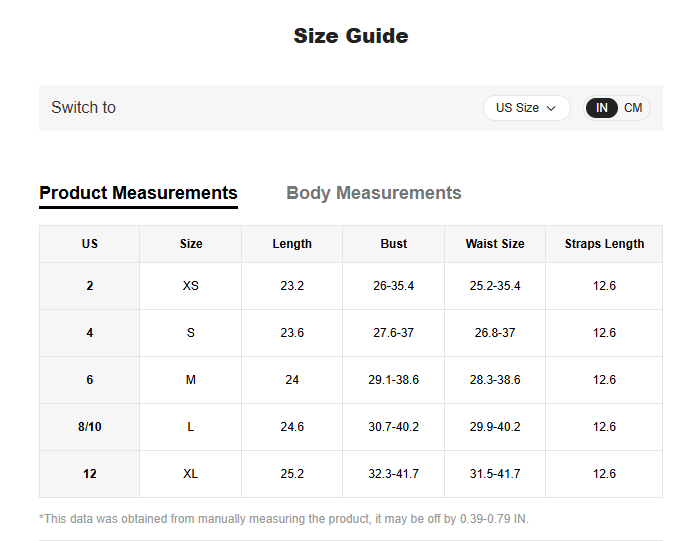
Task: Click the XL size cell
Action: coord(191,474)
